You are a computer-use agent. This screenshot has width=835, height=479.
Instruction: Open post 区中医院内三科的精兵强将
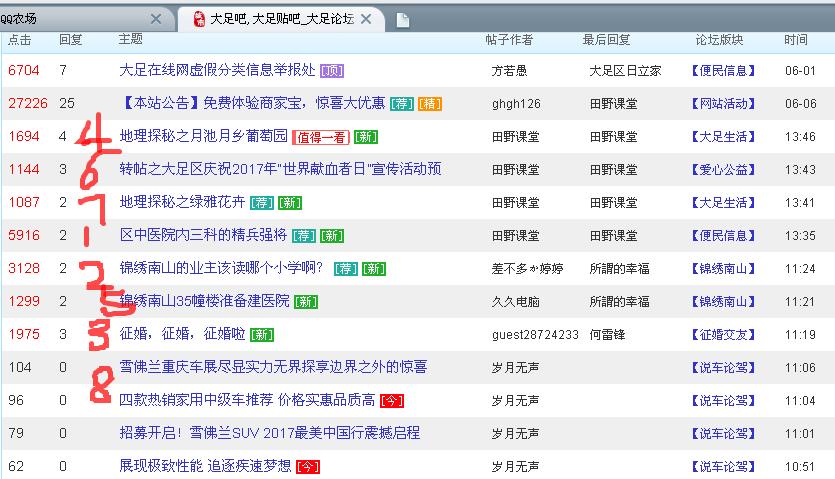pyautogui.click(x=203, y=235)
